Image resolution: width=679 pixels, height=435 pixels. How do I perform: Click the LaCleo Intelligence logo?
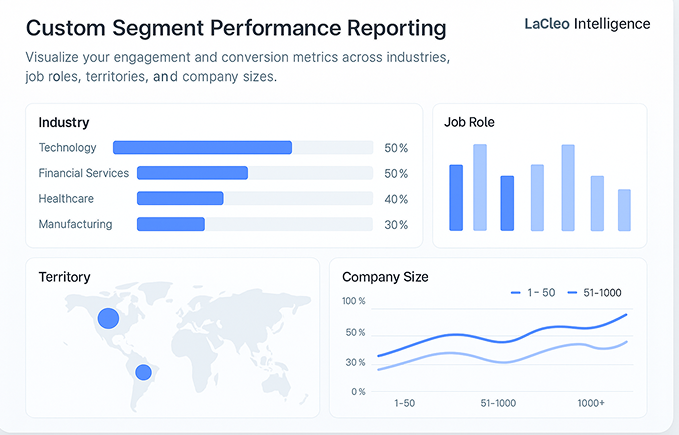tap(586, 23)
